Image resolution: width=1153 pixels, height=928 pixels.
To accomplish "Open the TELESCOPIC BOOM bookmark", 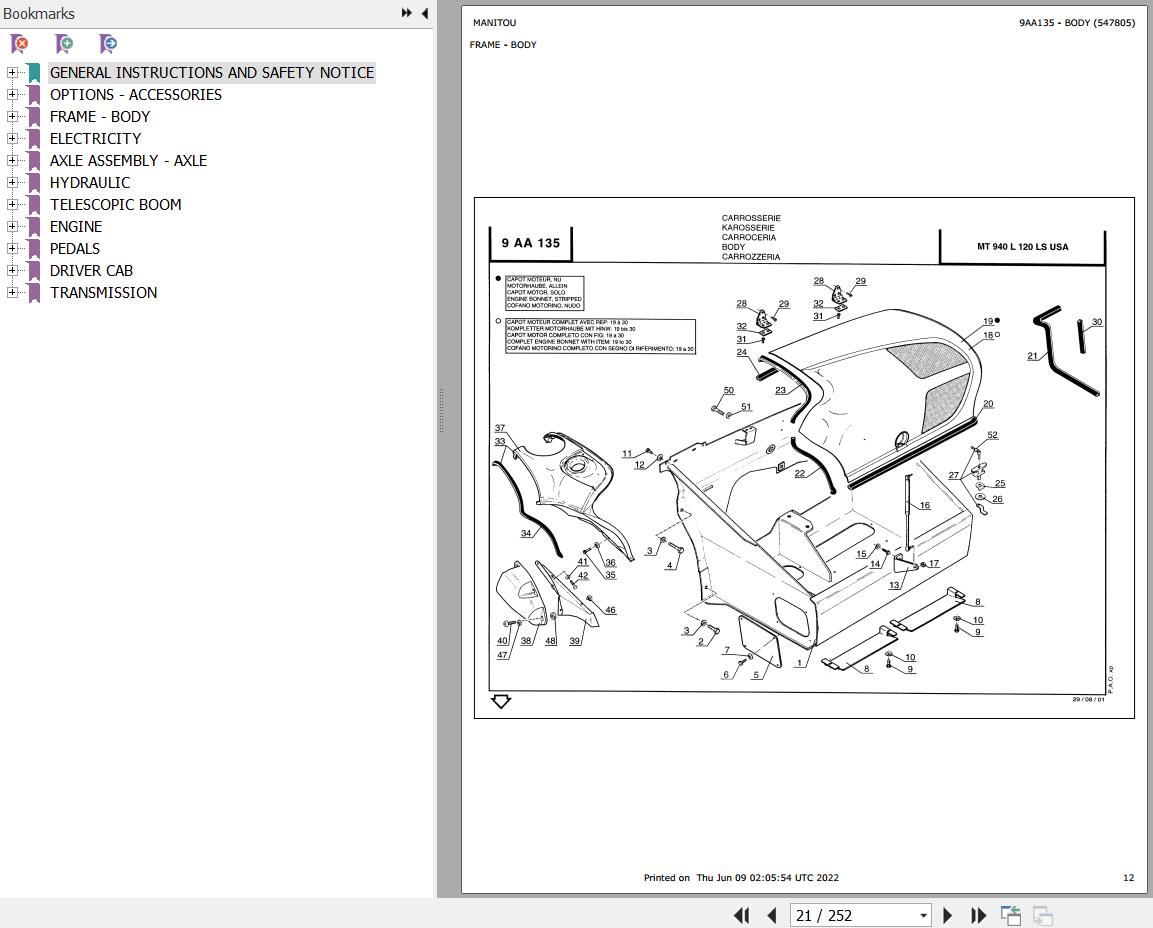I will [x=115, y=204].
